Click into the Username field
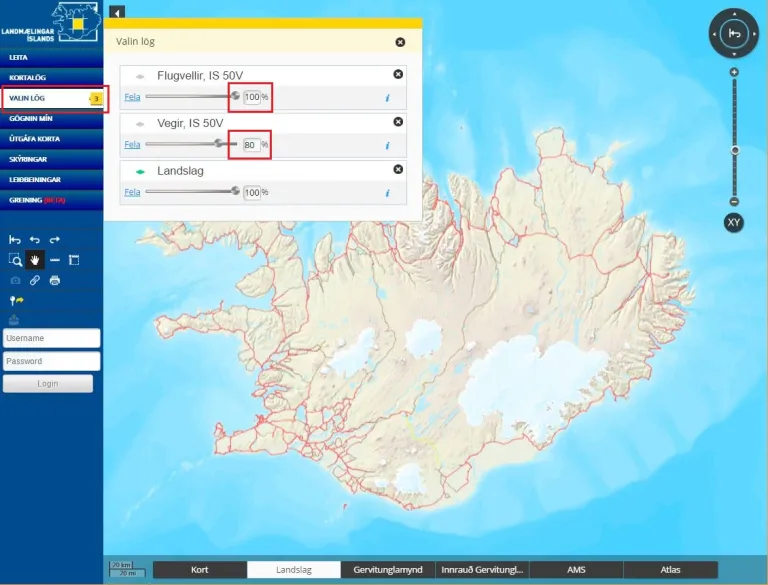Viewport: 768px width, 585px height. click(51, 338)
